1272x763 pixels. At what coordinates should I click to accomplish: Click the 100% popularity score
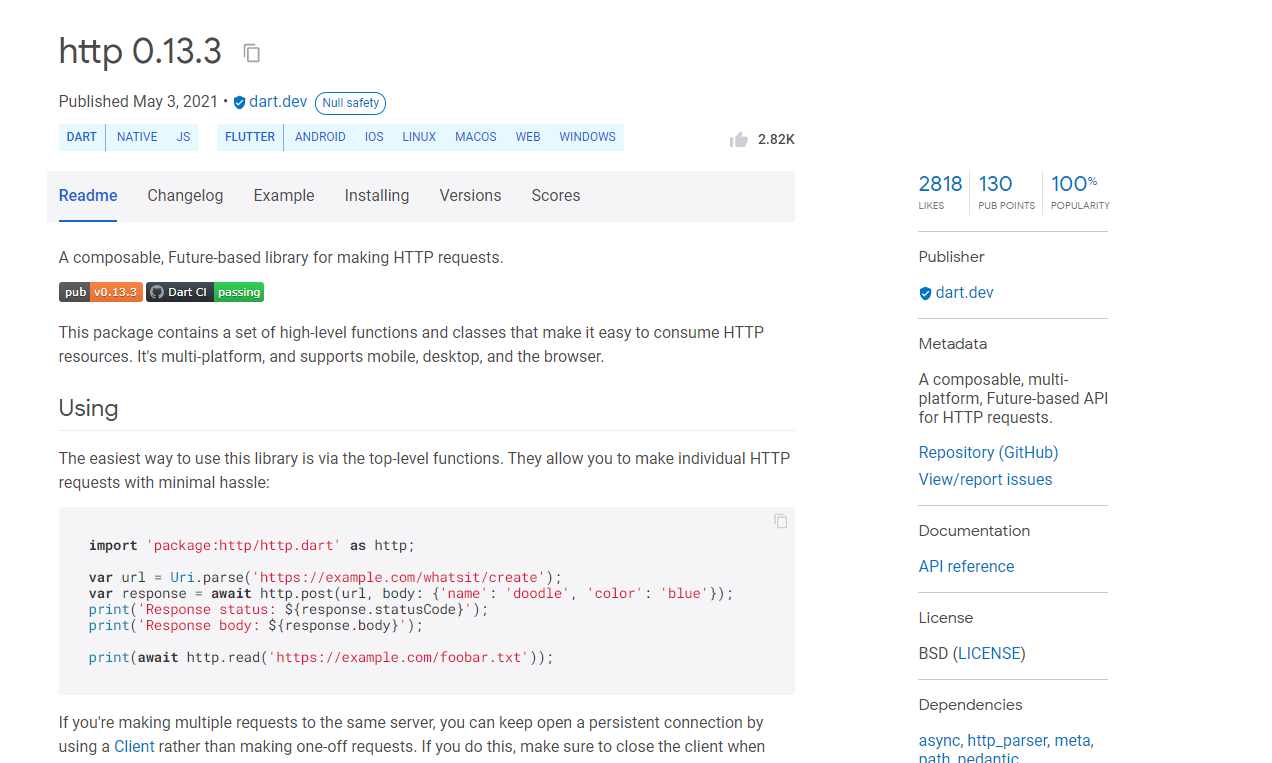1080,192
